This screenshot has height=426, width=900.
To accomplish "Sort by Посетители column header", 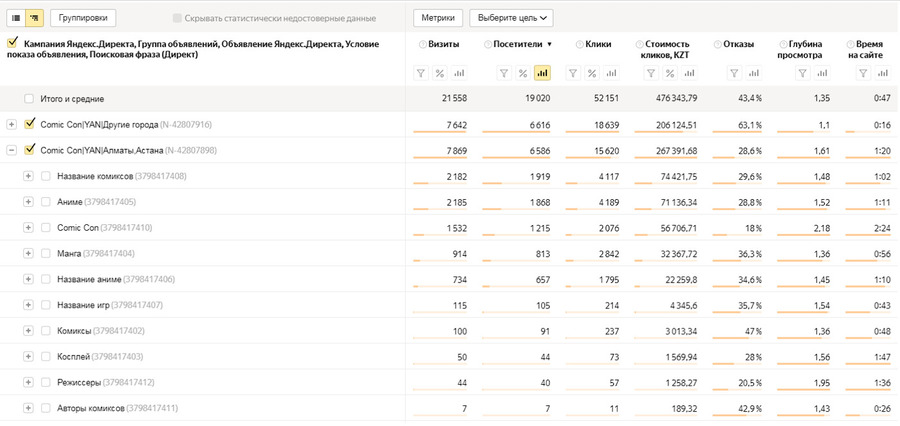I will click(518, 44).
